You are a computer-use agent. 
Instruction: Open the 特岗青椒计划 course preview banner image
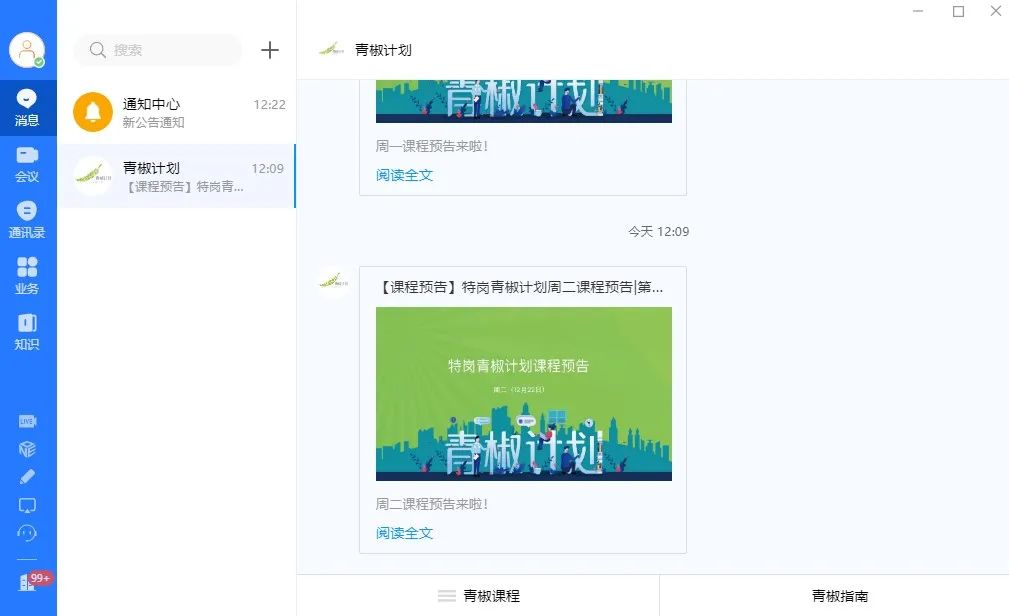tap(523, 393)
